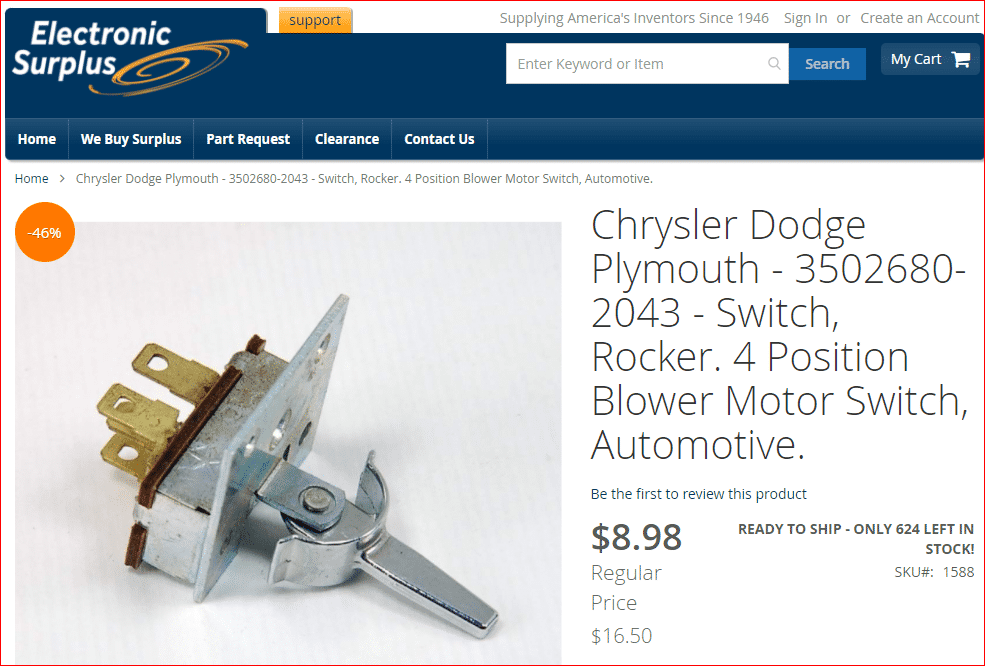This screenshot has width=985, height=666.
Task: Open the Clearance section
Action: (347, 139)
